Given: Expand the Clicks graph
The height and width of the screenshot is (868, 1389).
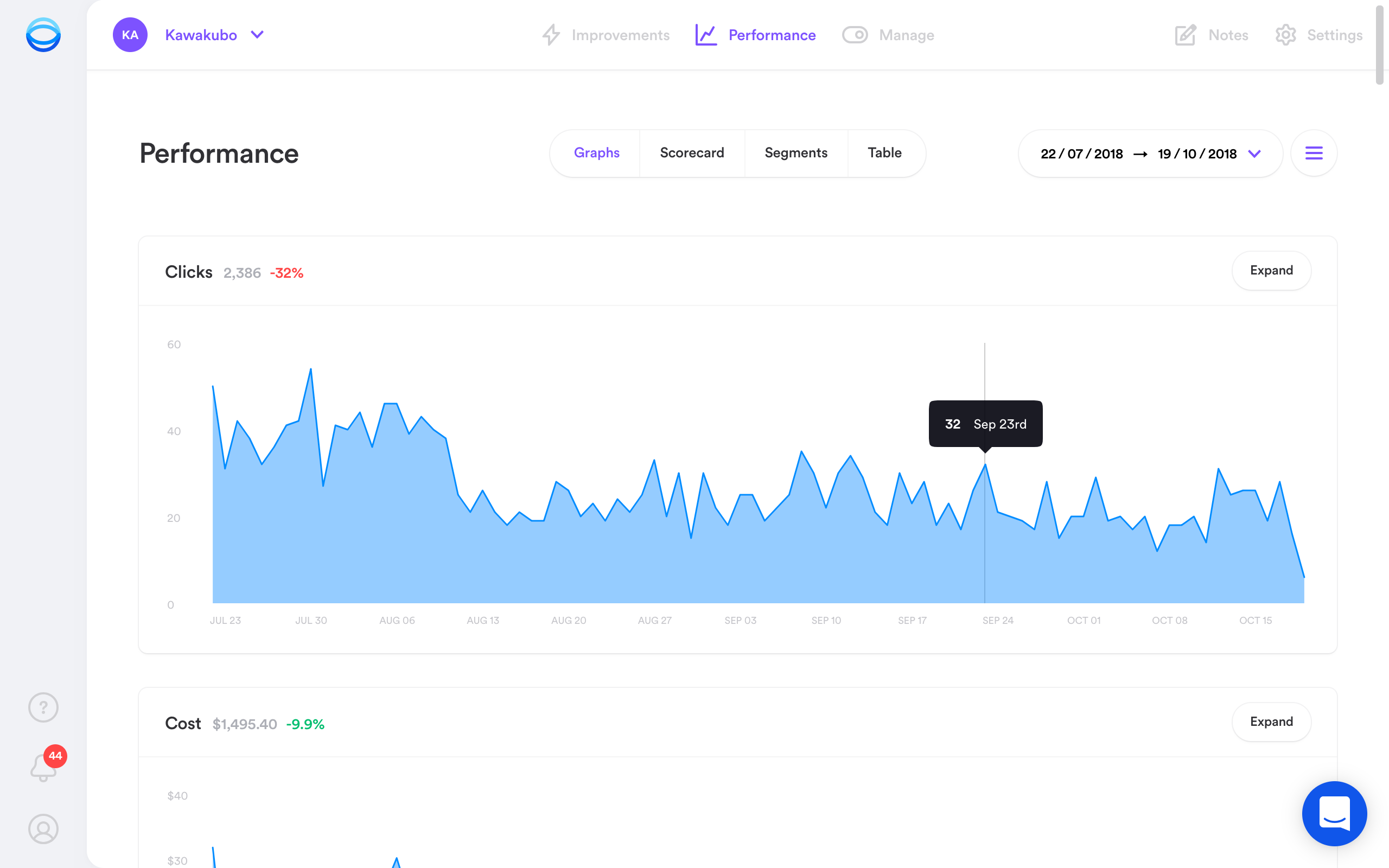Looking at the screenshot, I should click(1271, 270).
